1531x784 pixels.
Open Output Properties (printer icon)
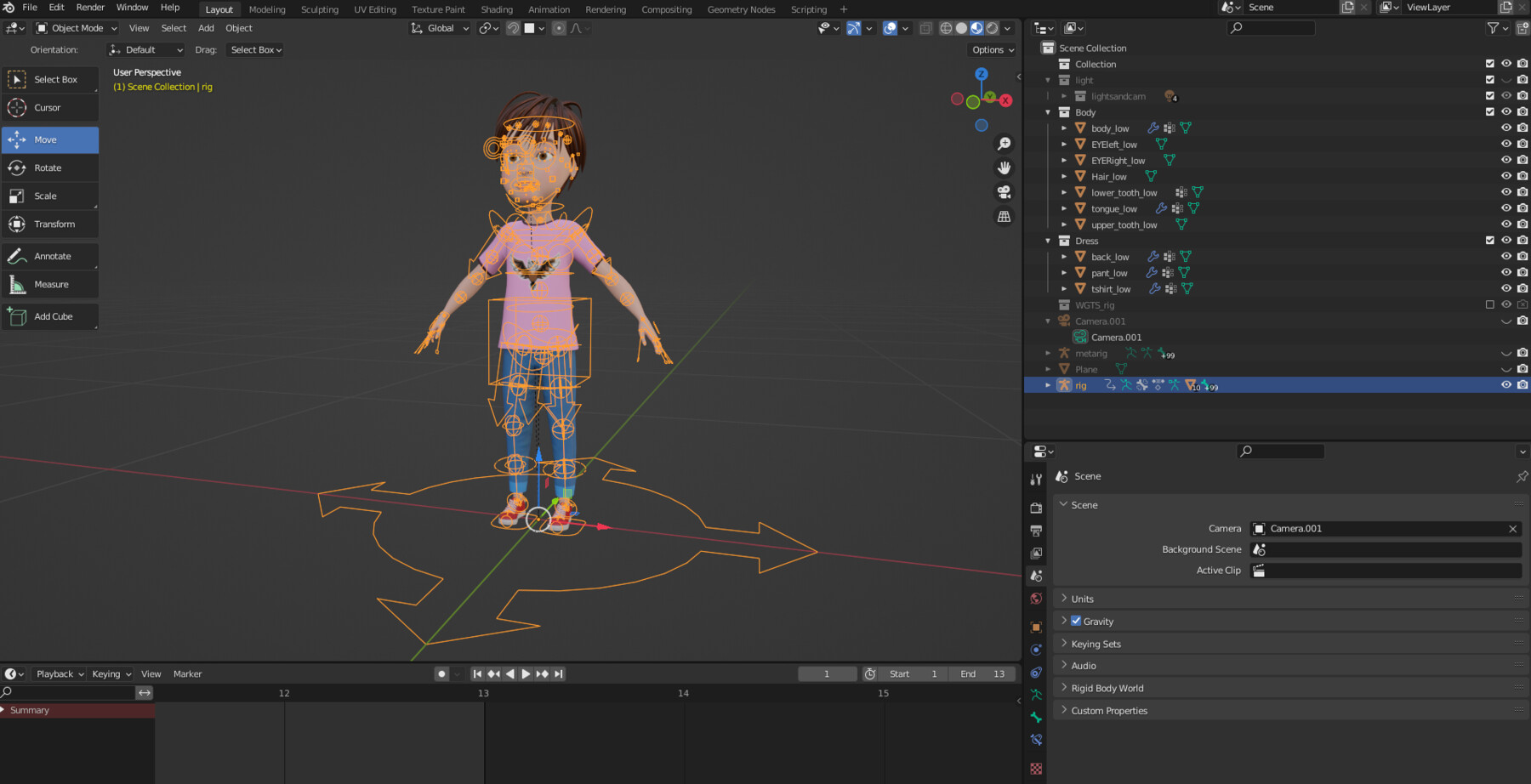coord(1035,531)
